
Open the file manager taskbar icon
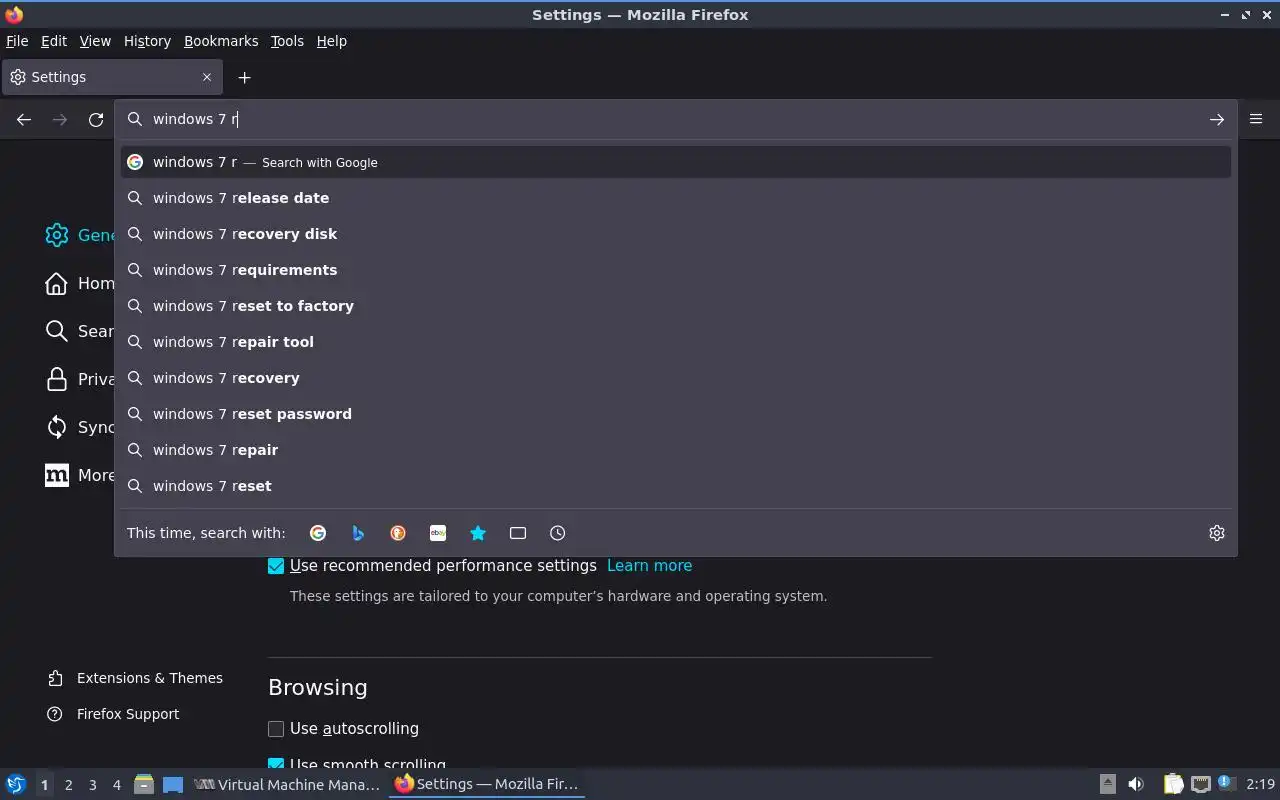pyautogui.click(x=144, y=784)
